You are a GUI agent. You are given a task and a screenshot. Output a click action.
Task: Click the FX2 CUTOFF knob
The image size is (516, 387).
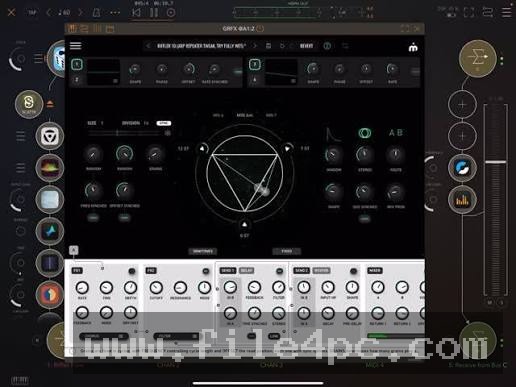tap(156, 287)
